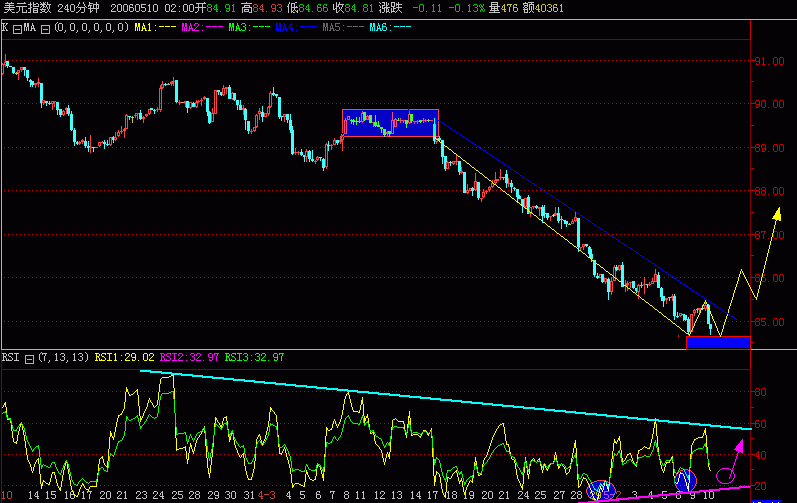Select the 240分钟 period label
The width and height of the screenshot is (797, 503).
pyautogui.click(x=79, y=8)
